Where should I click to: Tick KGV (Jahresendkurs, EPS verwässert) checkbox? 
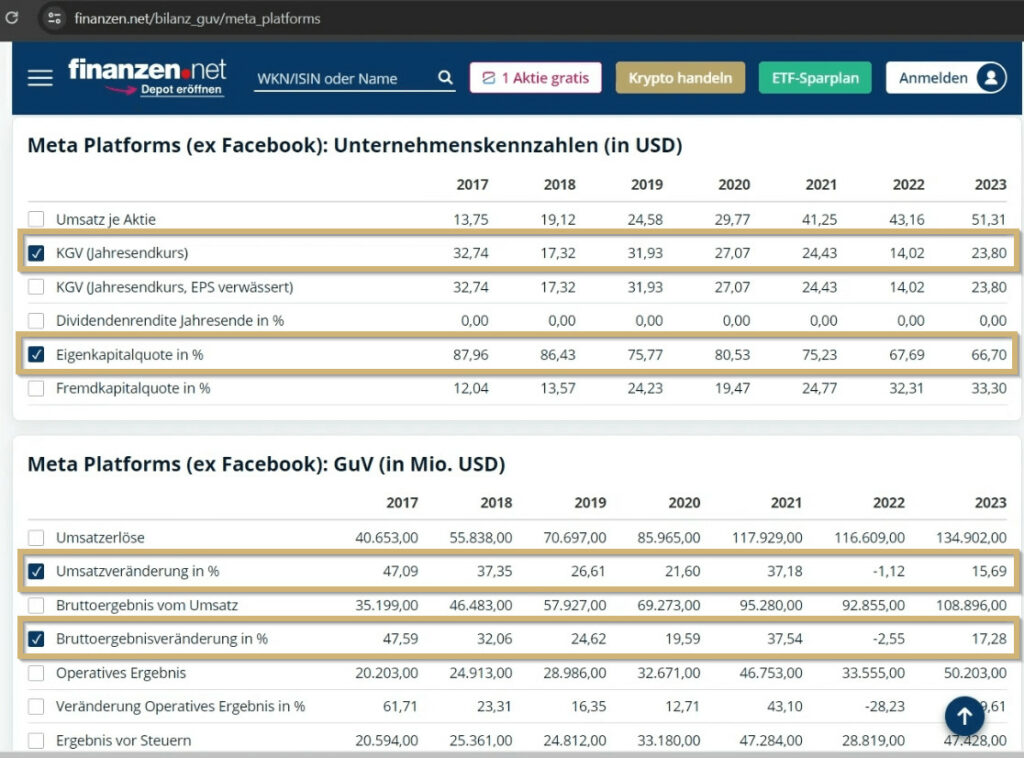click(x=37, y=287)
